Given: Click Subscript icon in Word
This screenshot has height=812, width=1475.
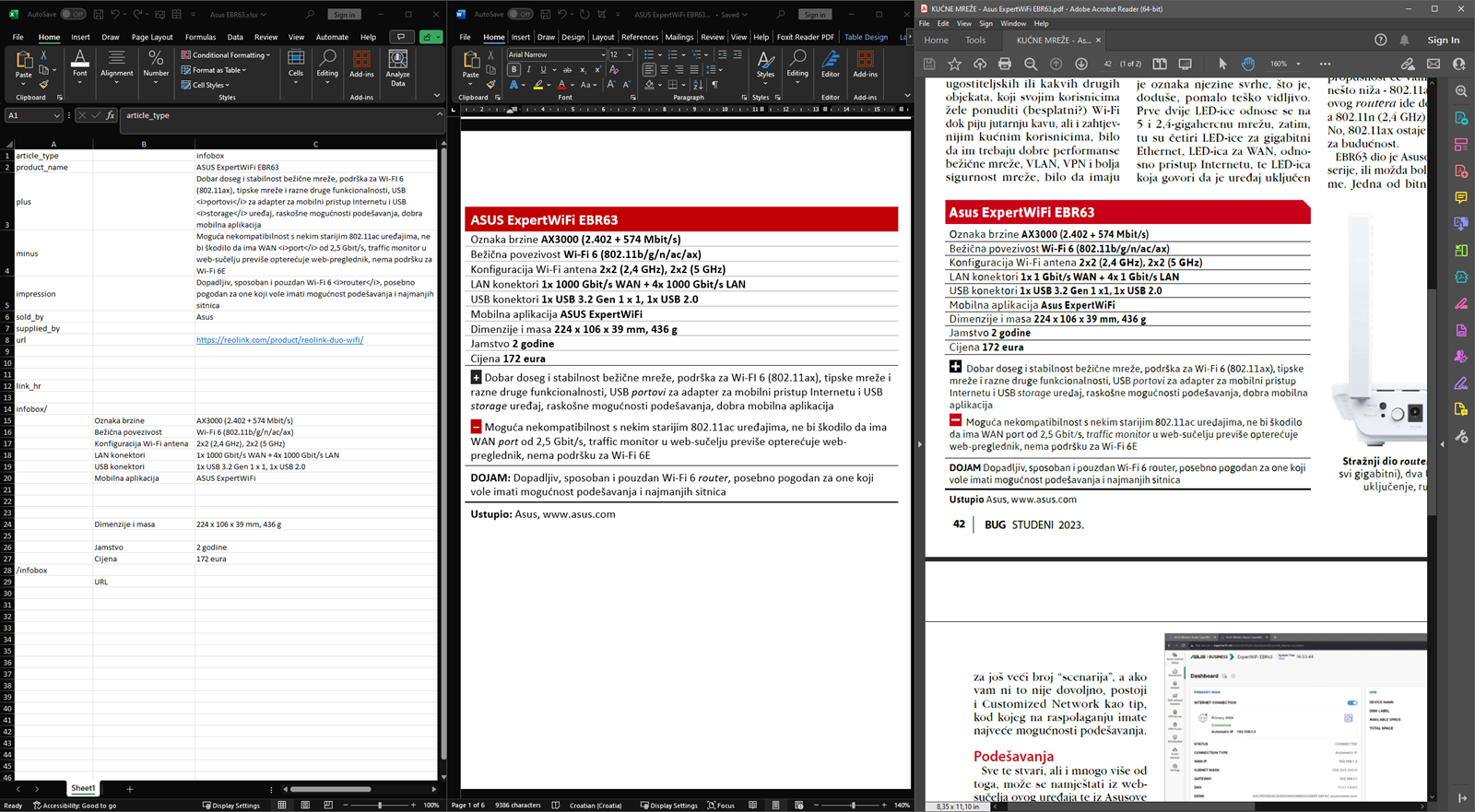Looking at the screenshot, I should coord(583,69).
